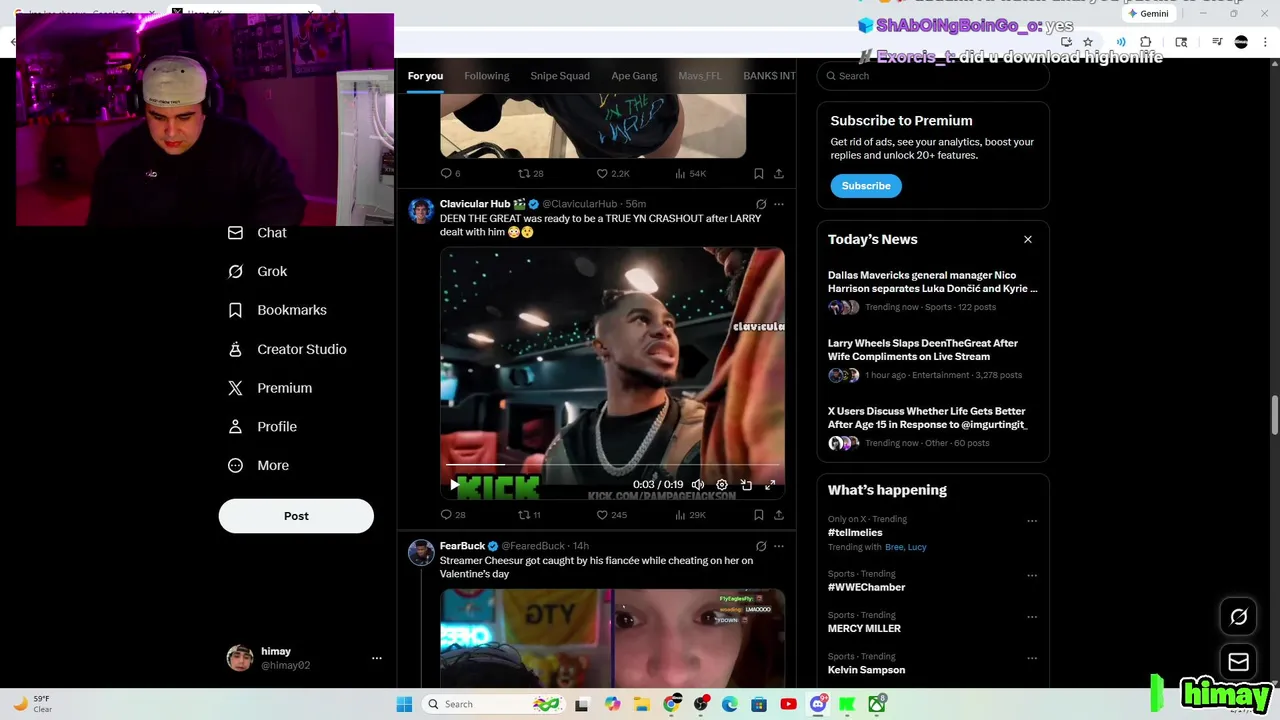Share the Clavicular Hub post

click(x=779, y=515)
